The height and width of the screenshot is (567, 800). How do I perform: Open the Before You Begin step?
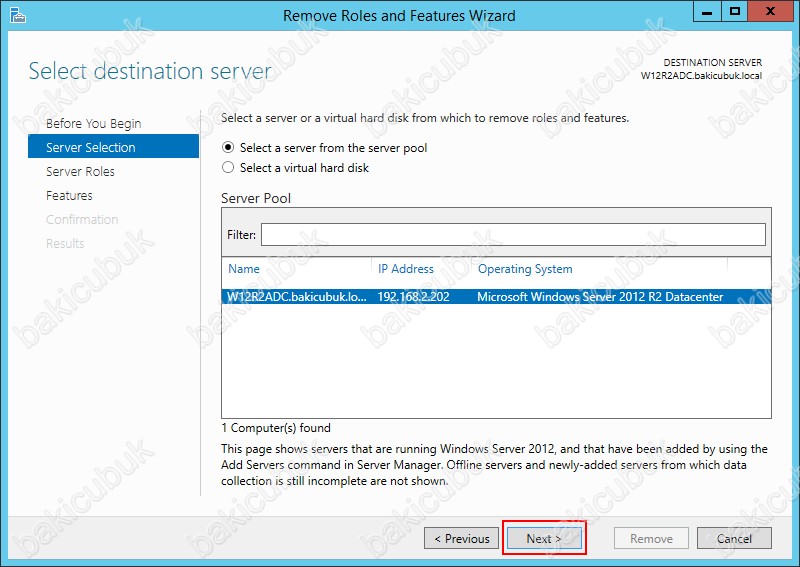(x=93, y=124)
